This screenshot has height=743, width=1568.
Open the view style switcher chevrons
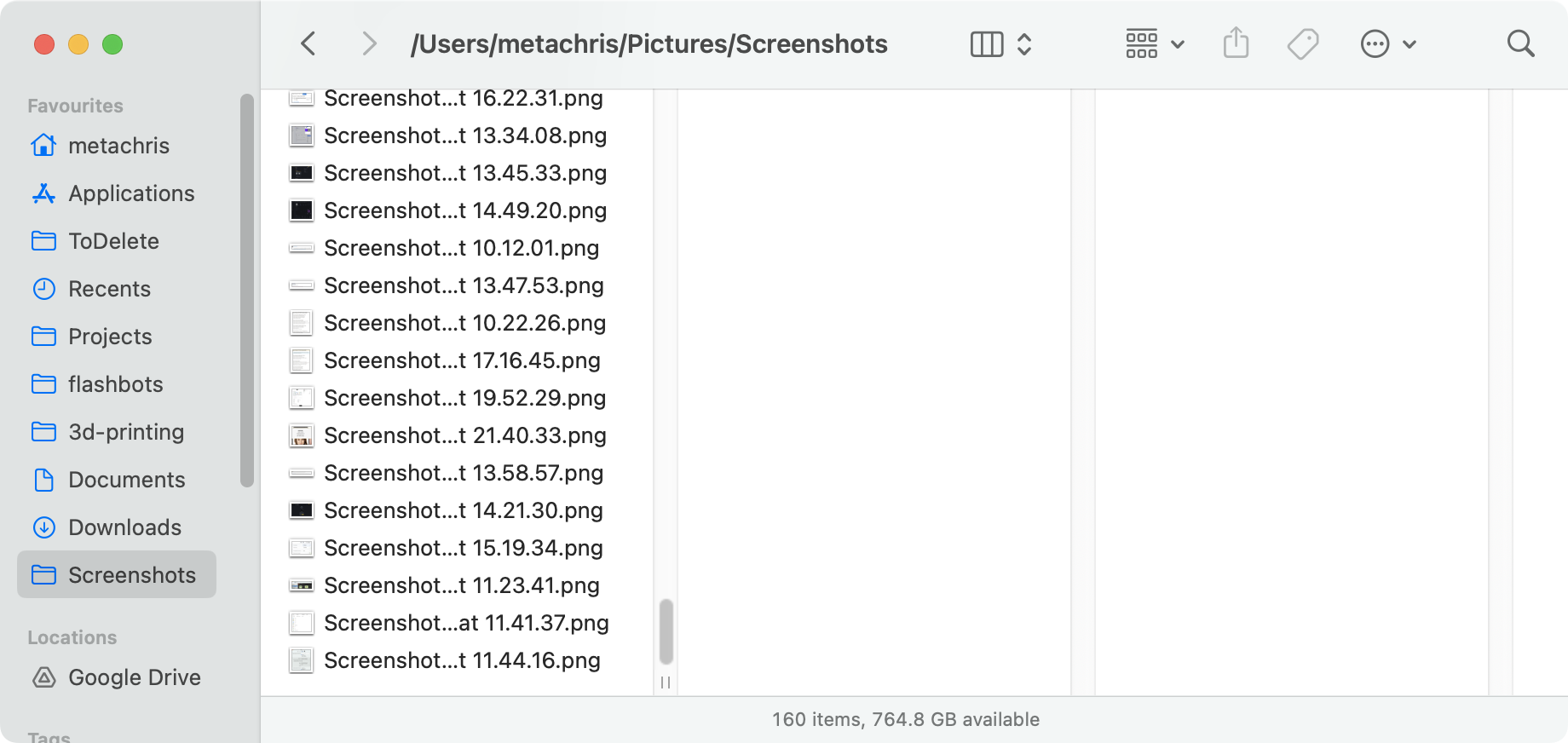coord(1023,43)
